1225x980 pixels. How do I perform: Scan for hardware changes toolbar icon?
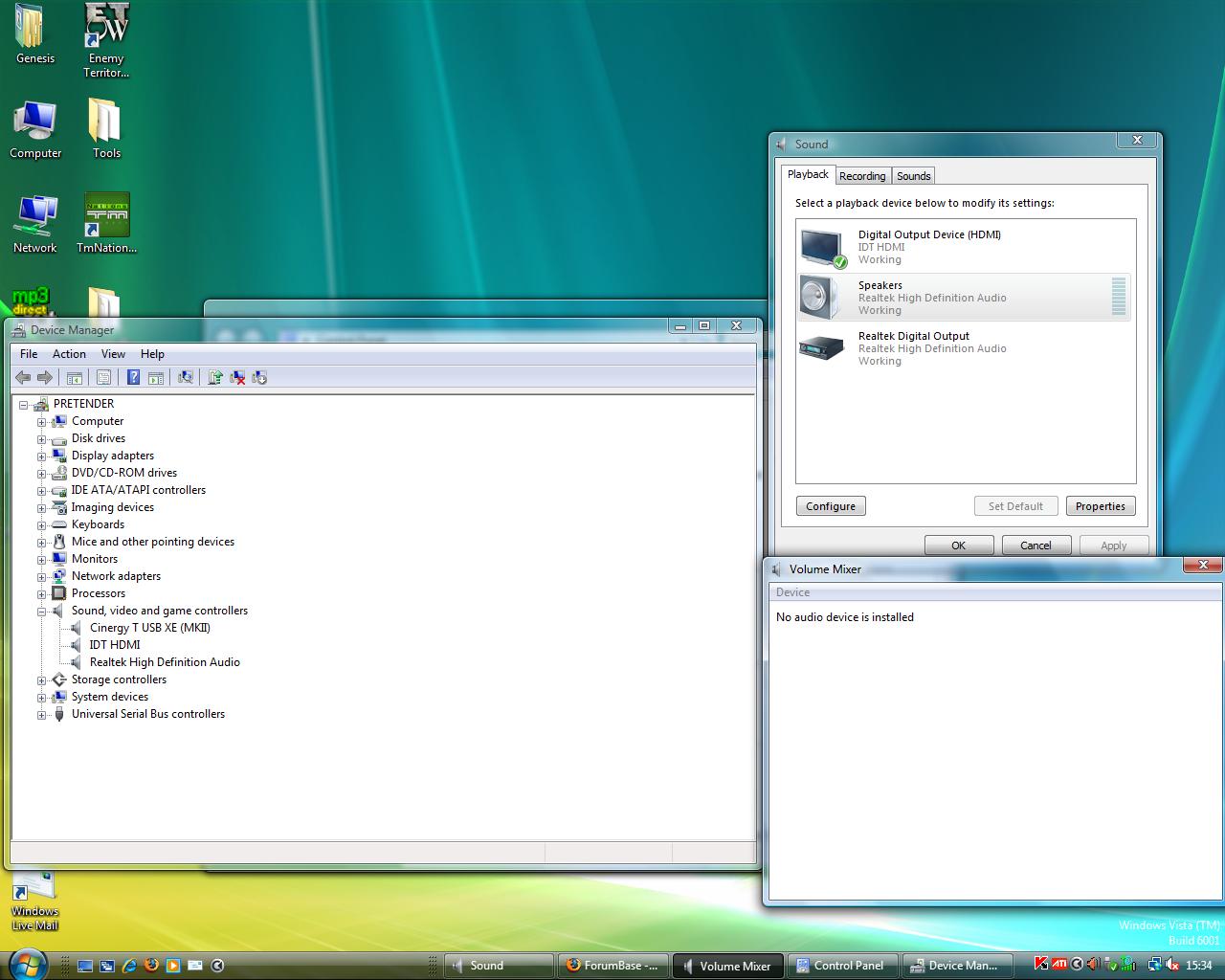point(186,377)
